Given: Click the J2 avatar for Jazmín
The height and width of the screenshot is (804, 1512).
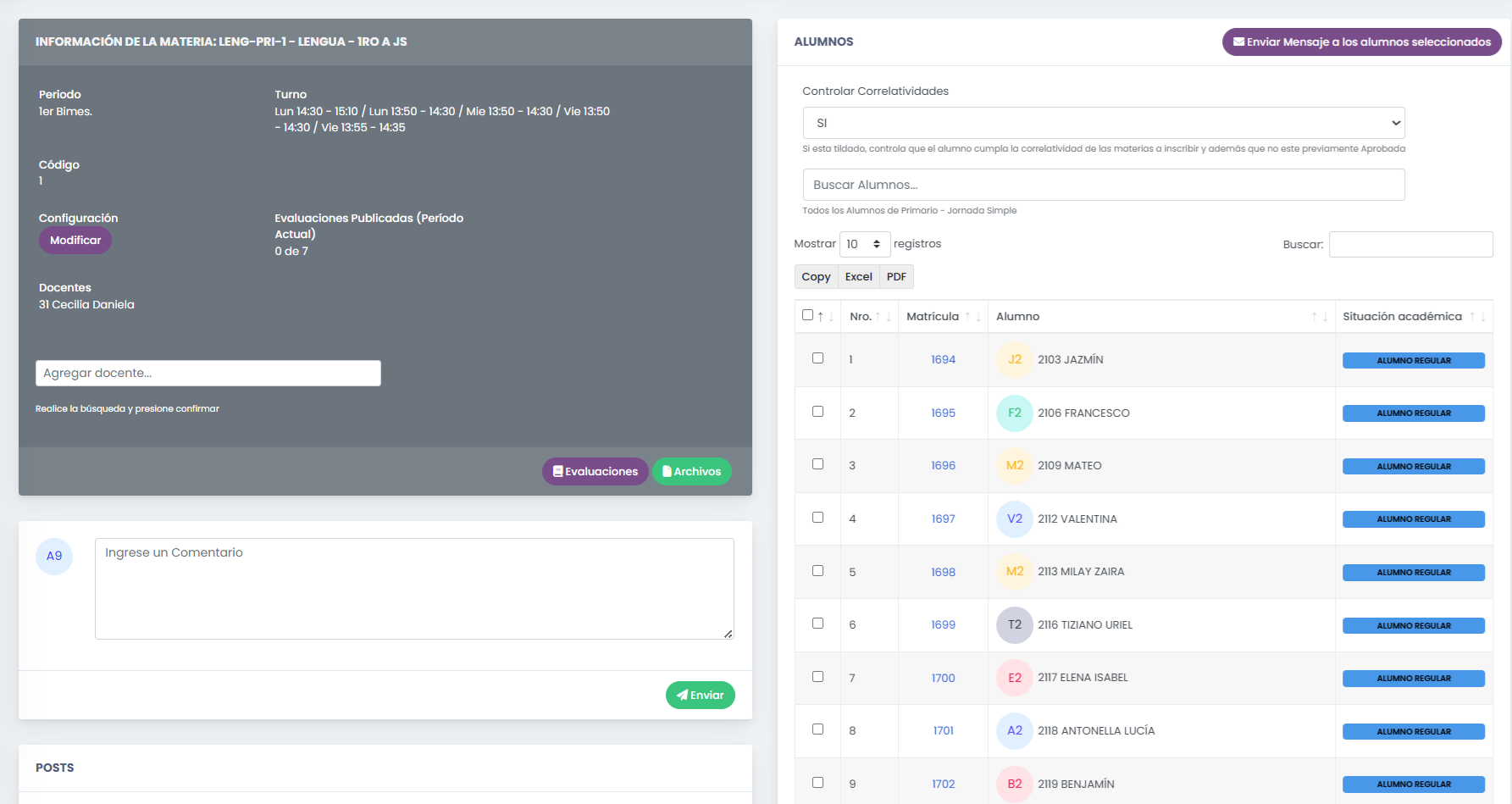Looking at the screenshot, I should [1014, 360].
